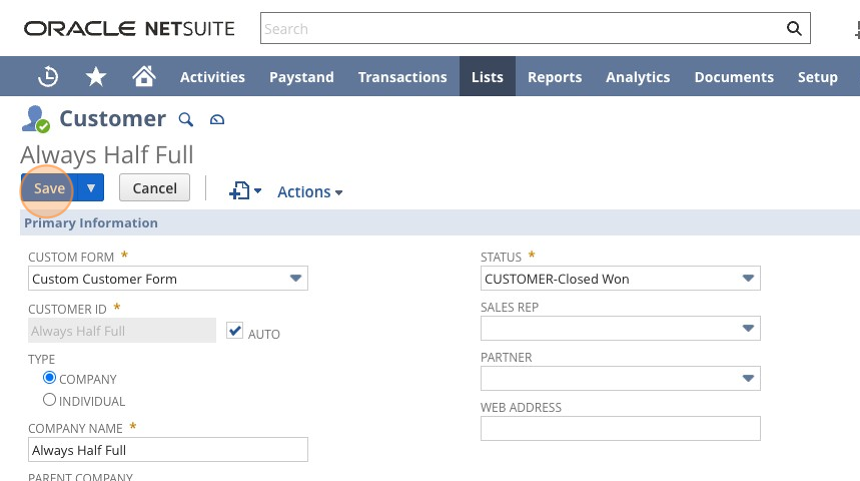Expand the Sales Rep dropdown

click(620, 329)
